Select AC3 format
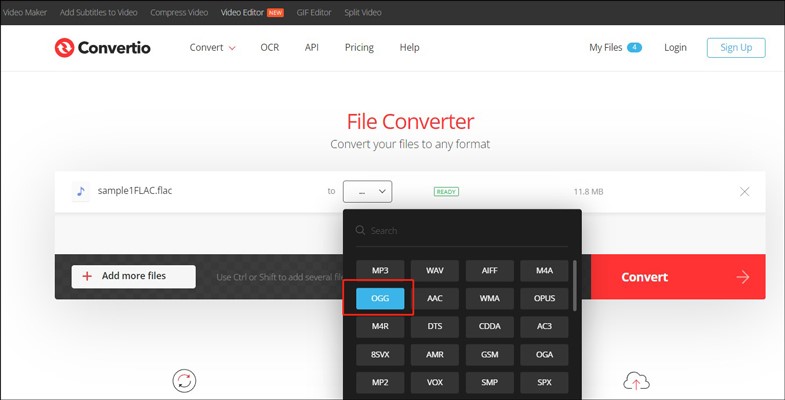Viewport: 785px width, 400px height. tap(544, 326)
